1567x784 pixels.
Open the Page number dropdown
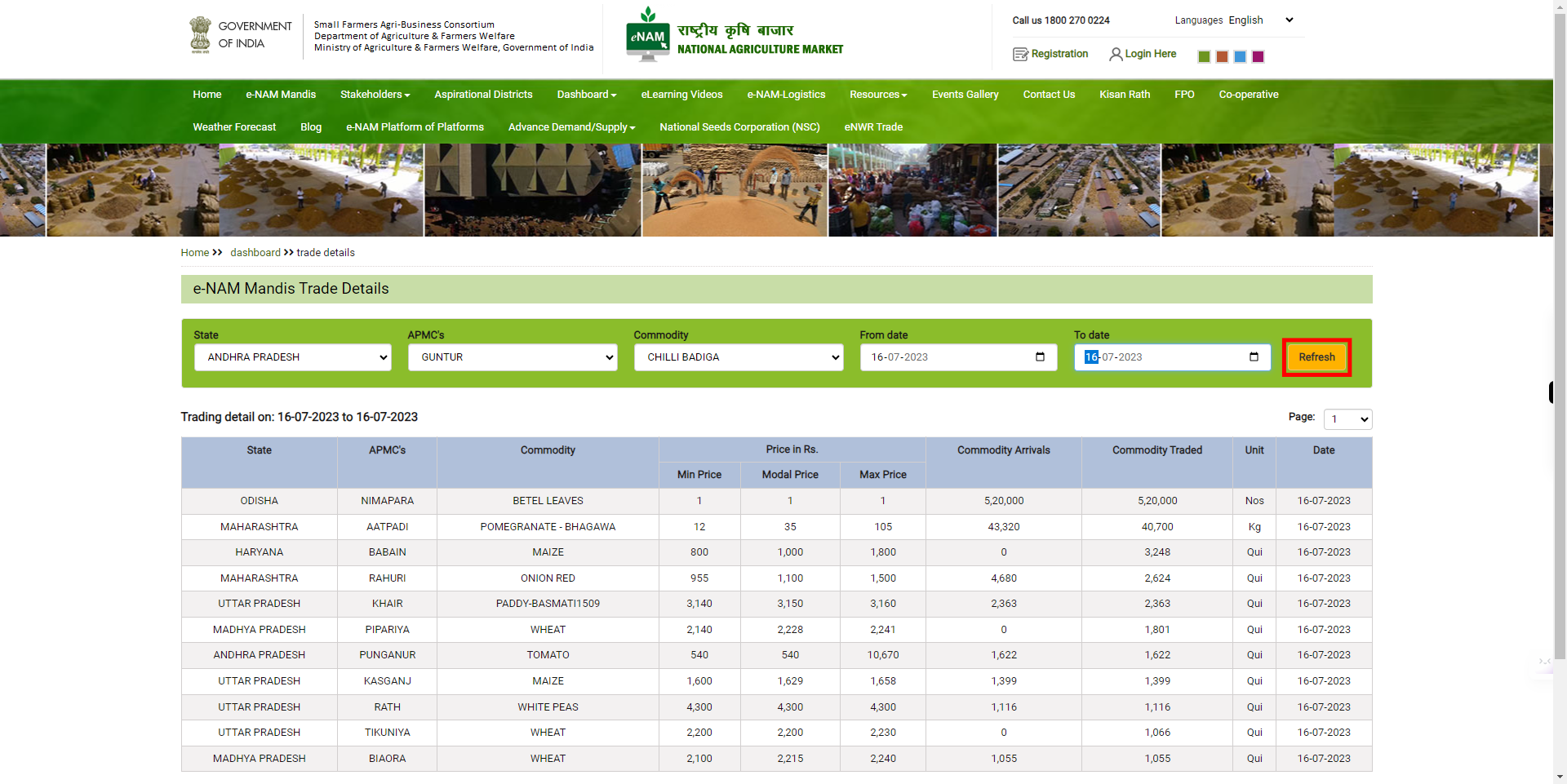pos(1347,419)
